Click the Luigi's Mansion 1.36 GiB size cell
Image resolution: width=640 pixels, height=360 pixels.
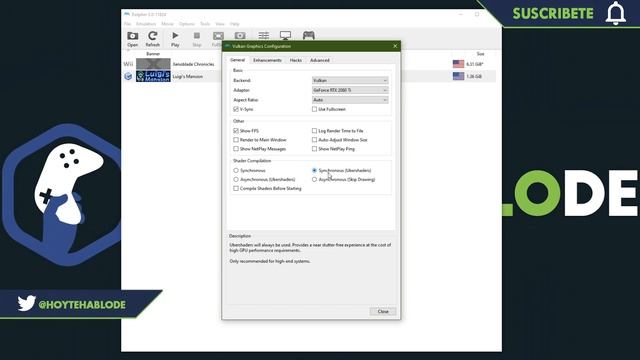474,76
